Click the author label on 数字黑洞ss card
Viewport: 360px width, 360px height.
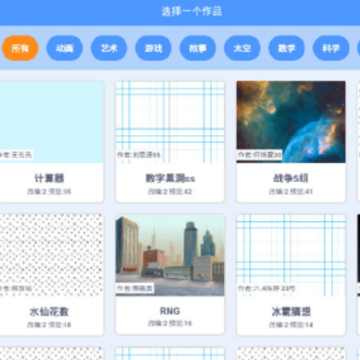pos(139,155)
